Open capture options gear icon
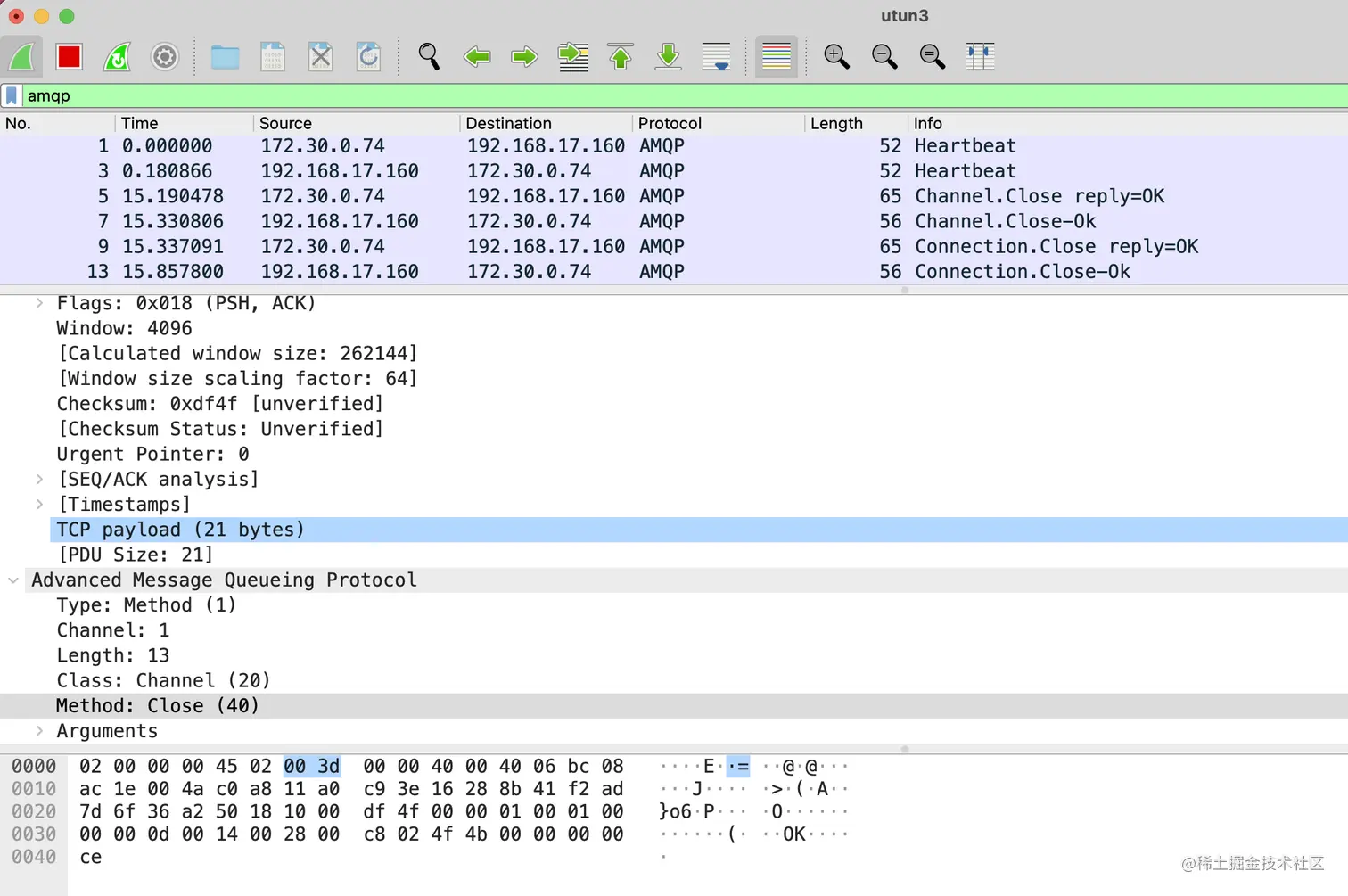Screen dimensions: 1348x896 165,57
